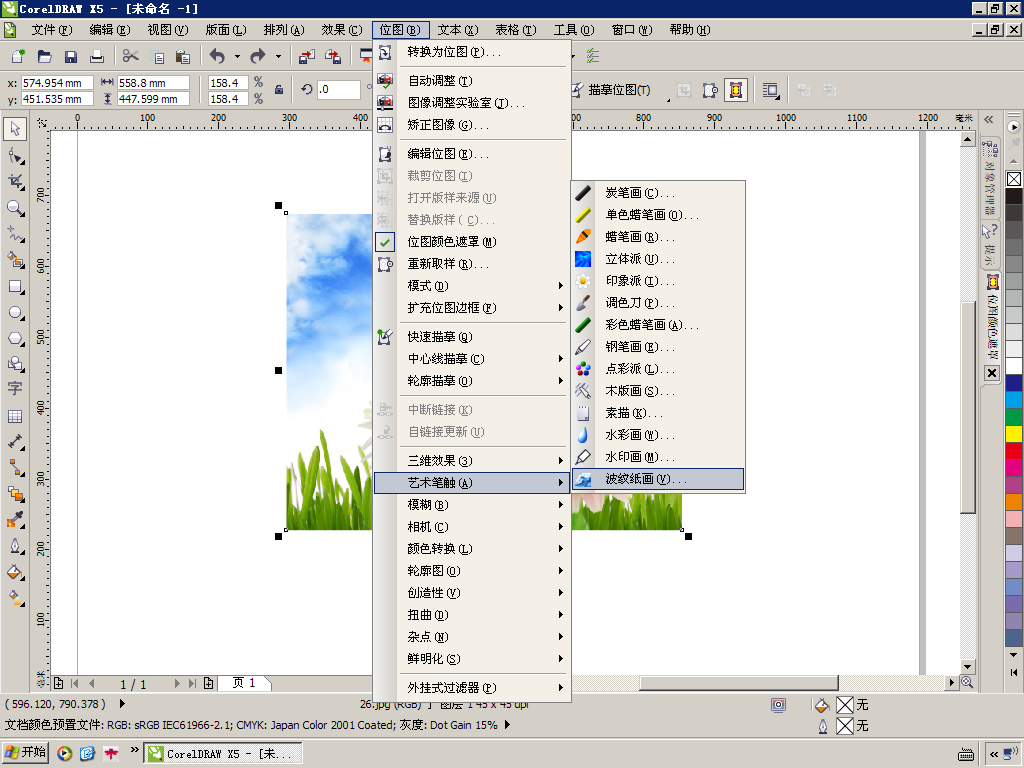Click the vertical scrollbar thumb
Image resolution: width=1024 pixels, height=768 pixels.
968,408
